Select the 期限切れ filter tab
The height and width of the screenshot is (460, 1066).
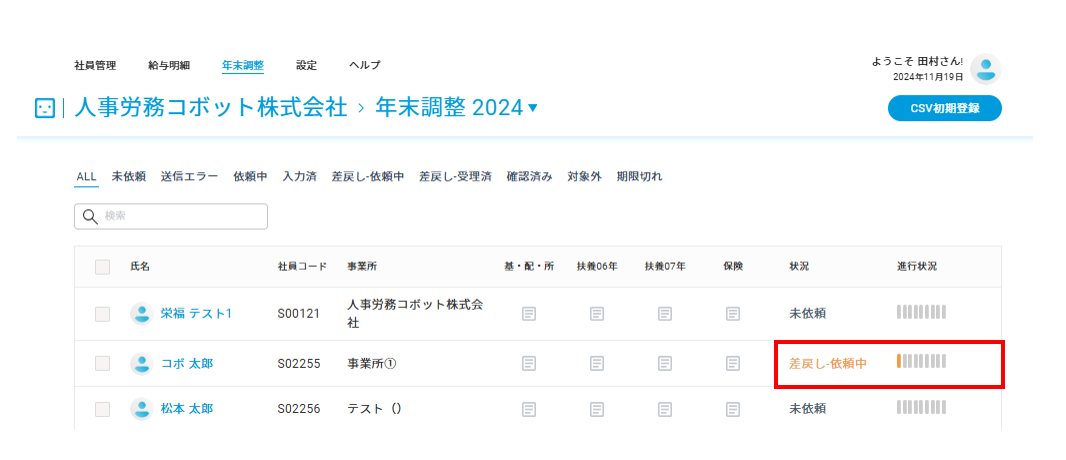tap(640, 177)
